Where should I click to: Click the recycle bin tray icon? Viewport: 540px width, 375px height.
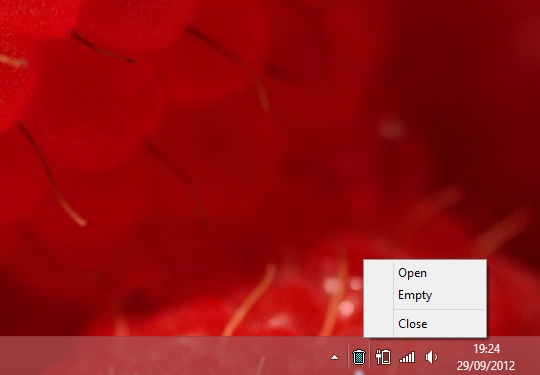tap(359, 357)
